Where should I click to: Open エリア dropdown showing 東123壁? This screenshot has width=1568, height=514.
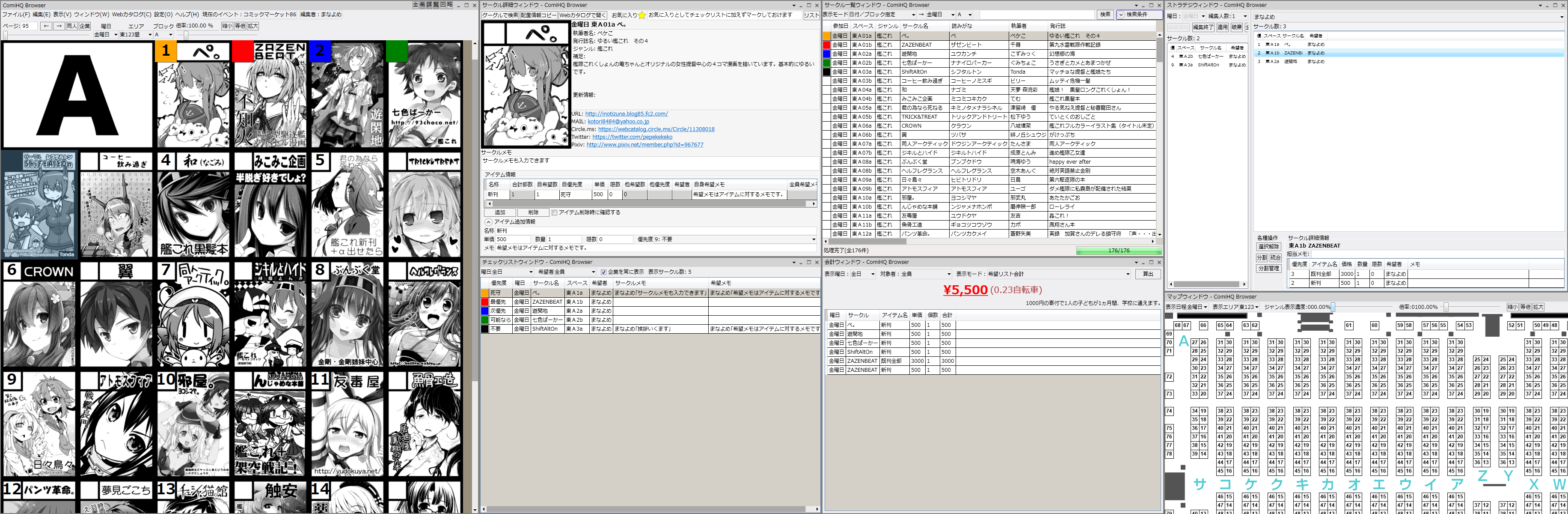click(135, 35)
